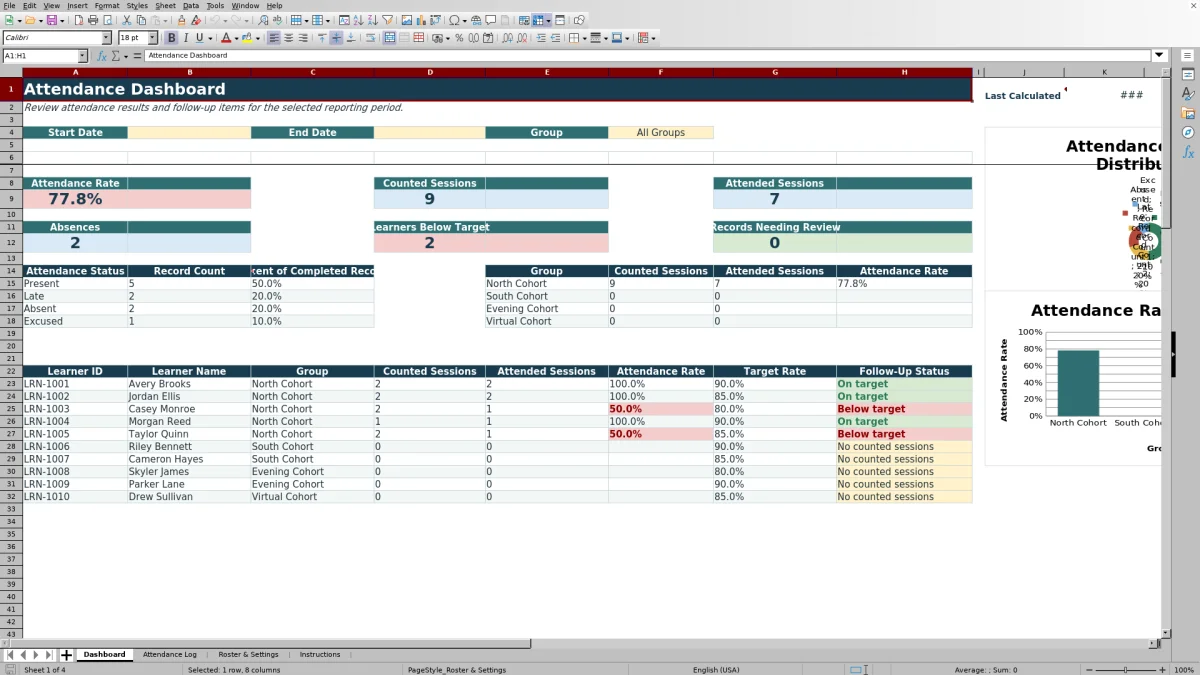Click the Sort Ascending icon
Screen dimensions: 1200x675
(360, 20)
